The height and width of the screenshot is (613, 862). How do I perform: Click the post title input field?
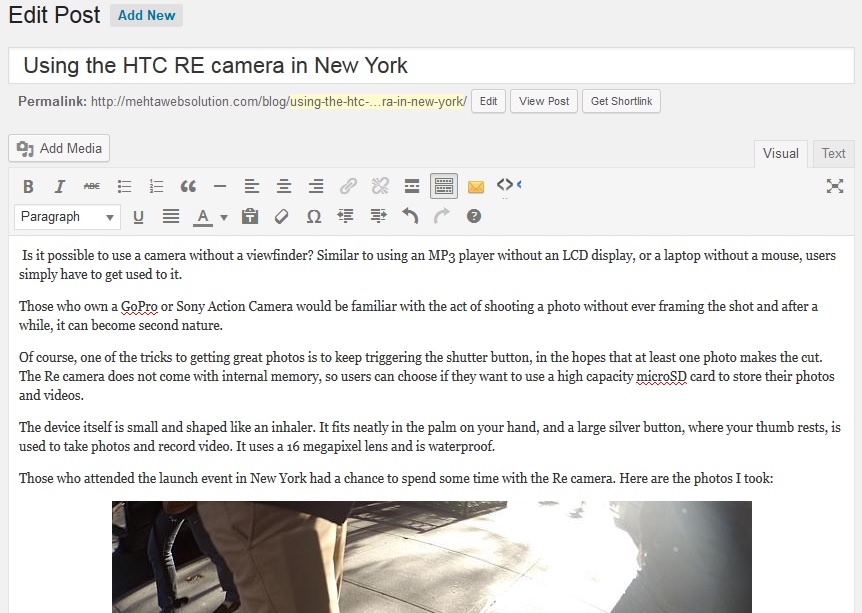tap(430, 66)
